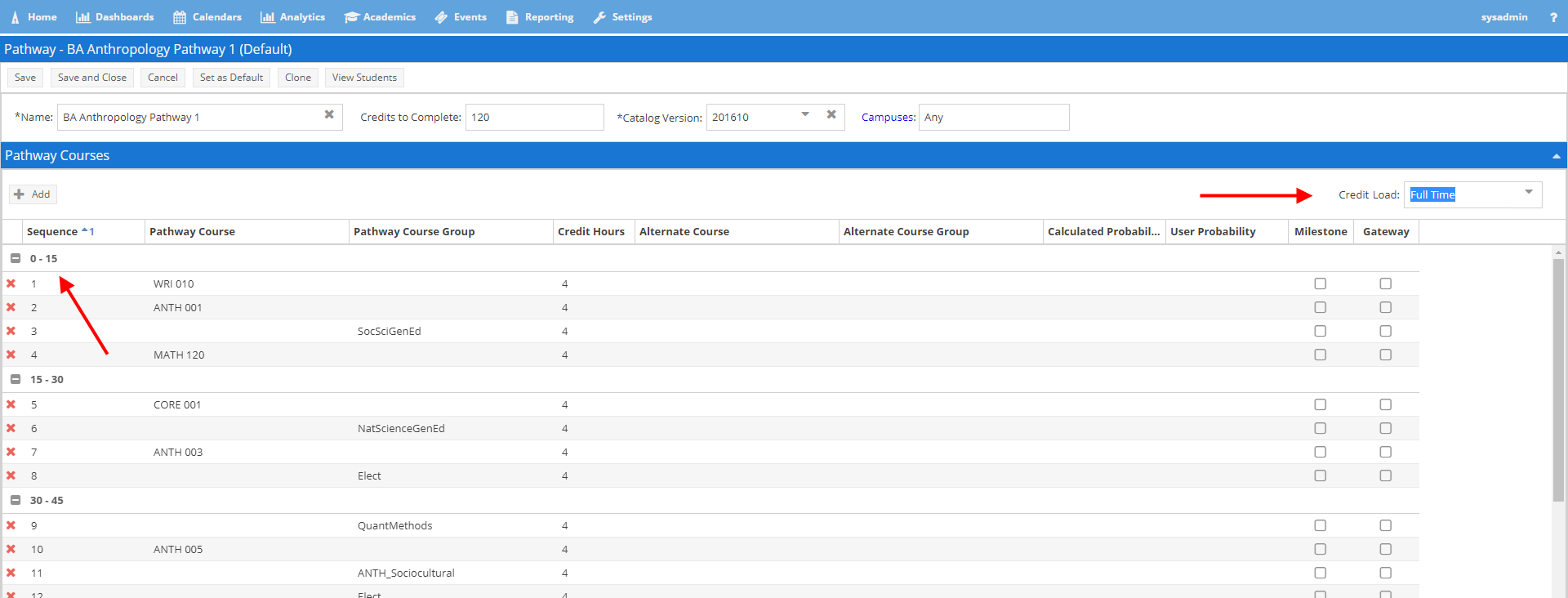Click Set as Default
Screen dimensions: 1568x598
[x=231, y=78]
